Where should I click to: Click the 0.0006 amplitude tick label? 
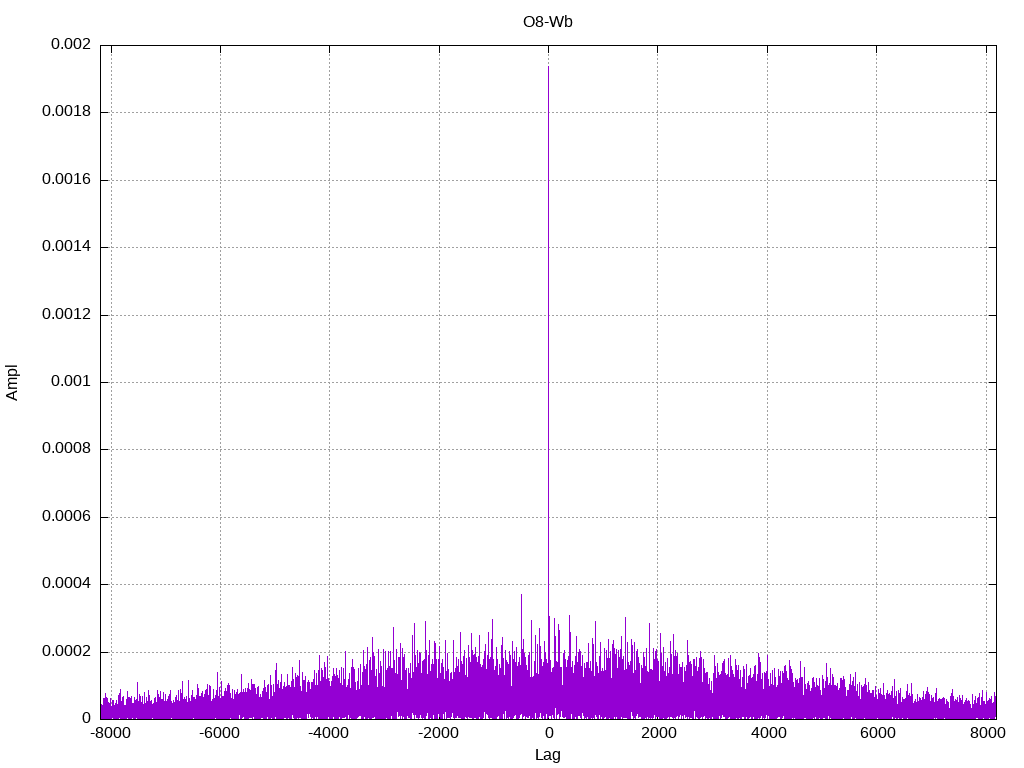66,517
